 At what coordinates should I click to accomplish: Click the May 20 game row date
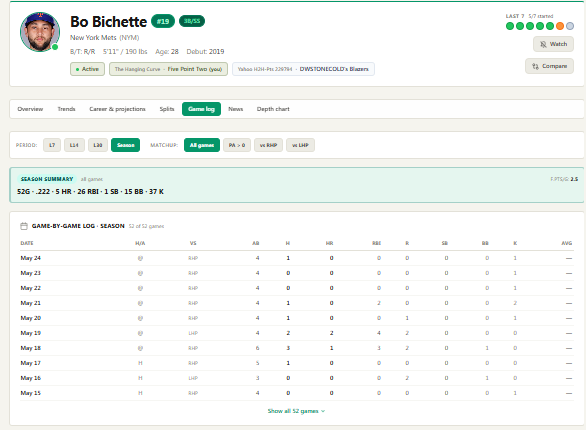31,318
